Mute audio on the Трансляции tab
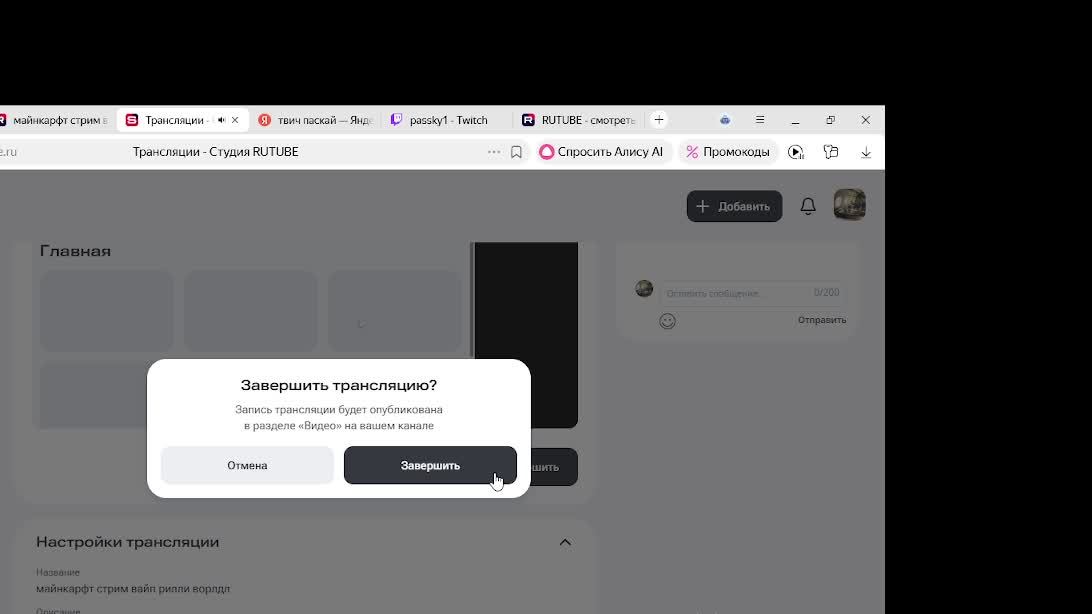 point(221,120)
